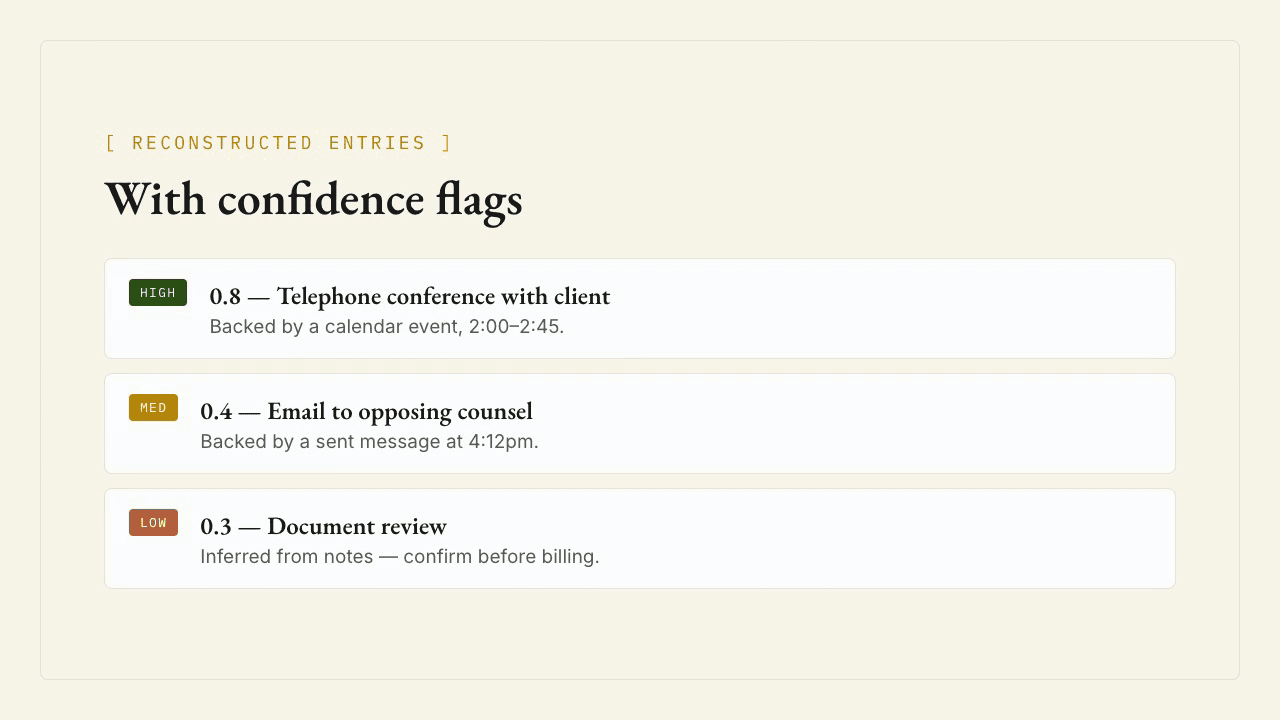
Task: Click empty space right of Email entry text
Action: coord(860,424)
